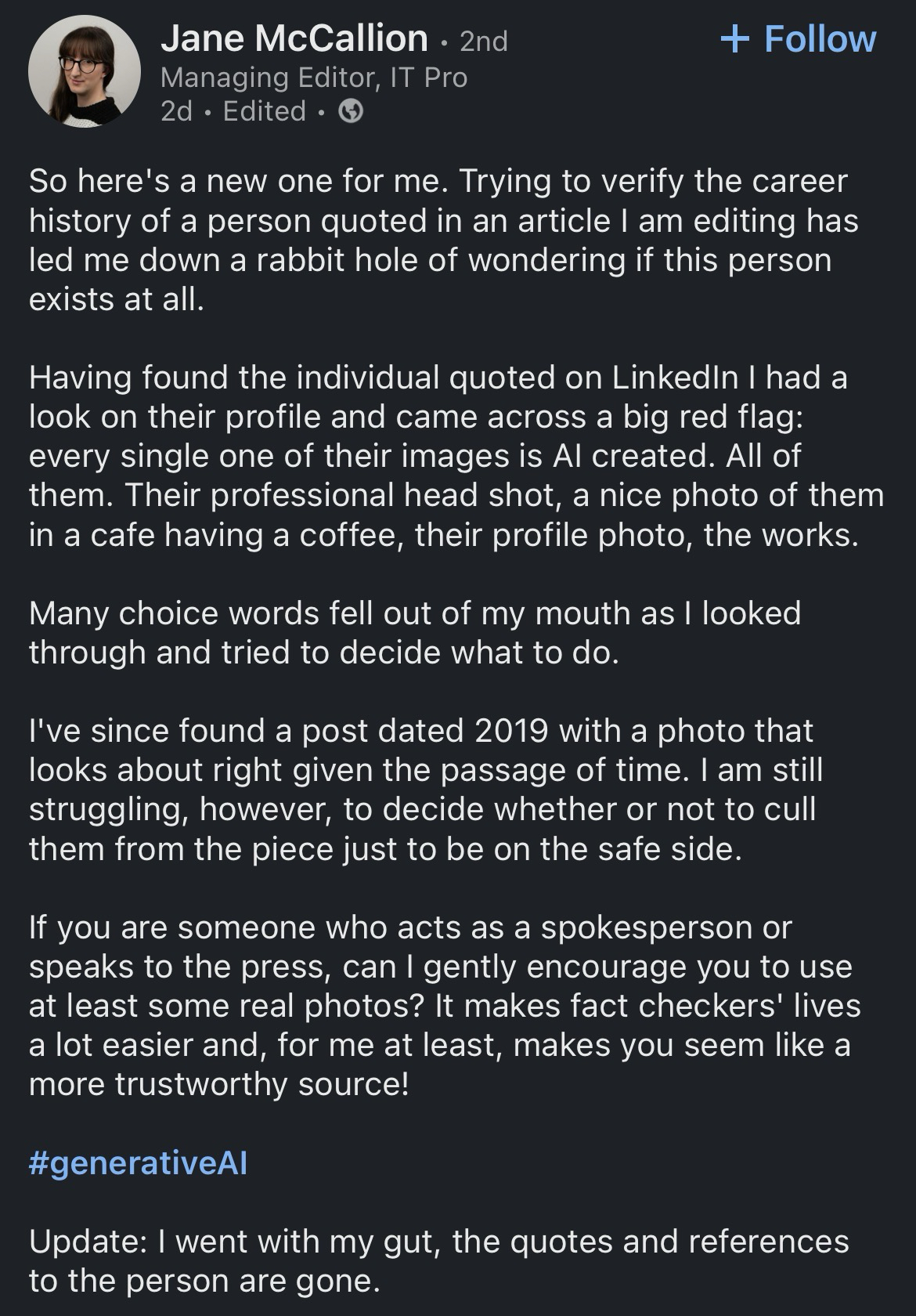Click the paragraph starting "If you are someone"

pyautogui.click(x=445, y=1006)
